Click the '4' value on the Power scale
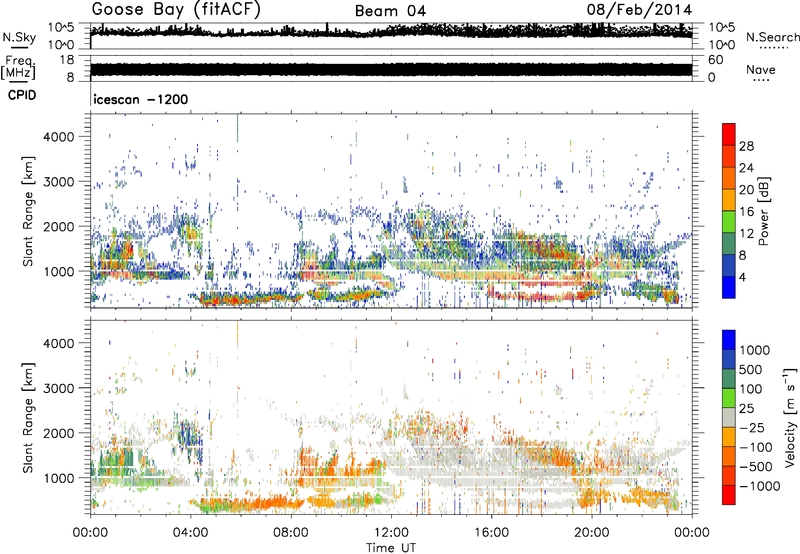The image size is (800, 554). [742, 277]
